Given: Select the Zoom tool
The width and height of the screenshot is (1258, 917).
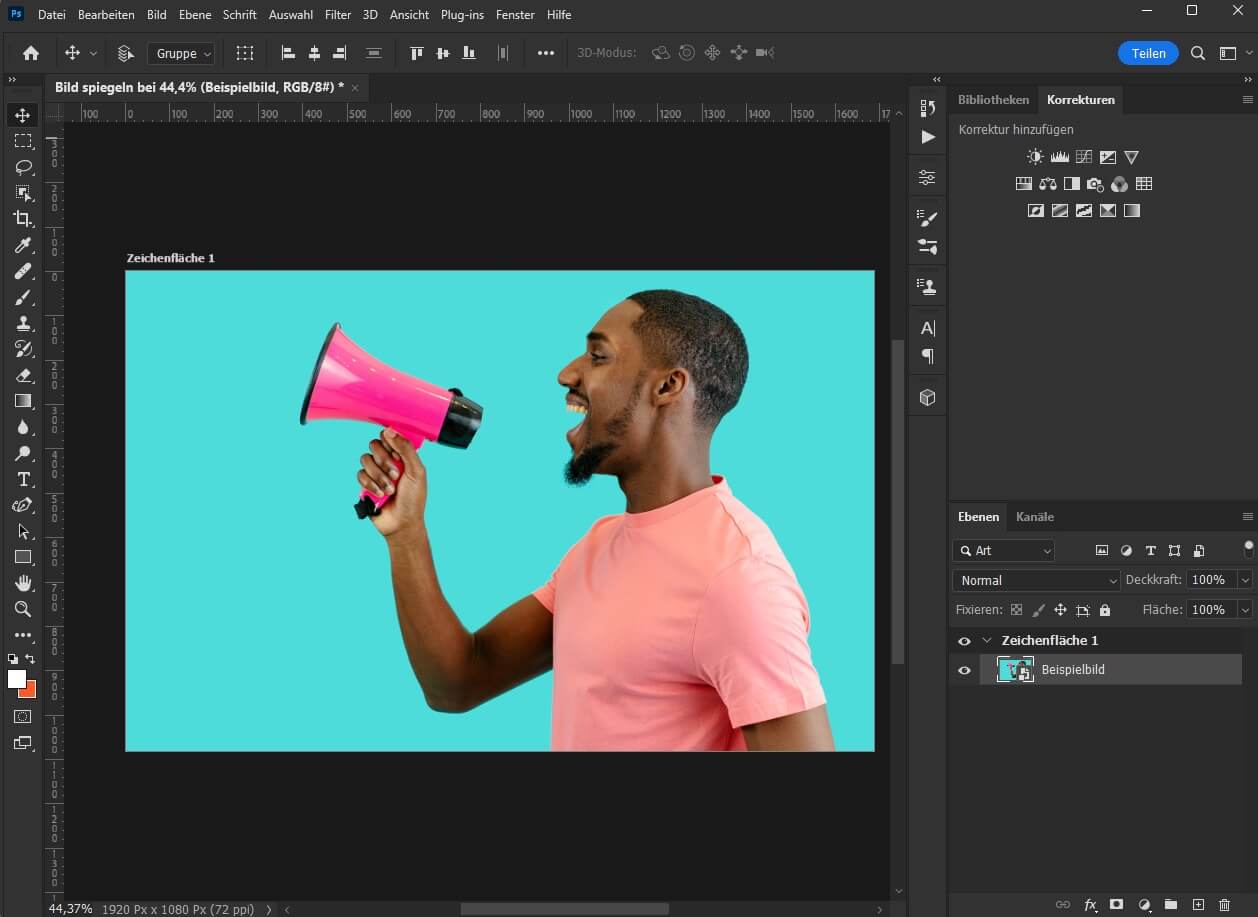Looking at the screenshot, I should 24,609.
